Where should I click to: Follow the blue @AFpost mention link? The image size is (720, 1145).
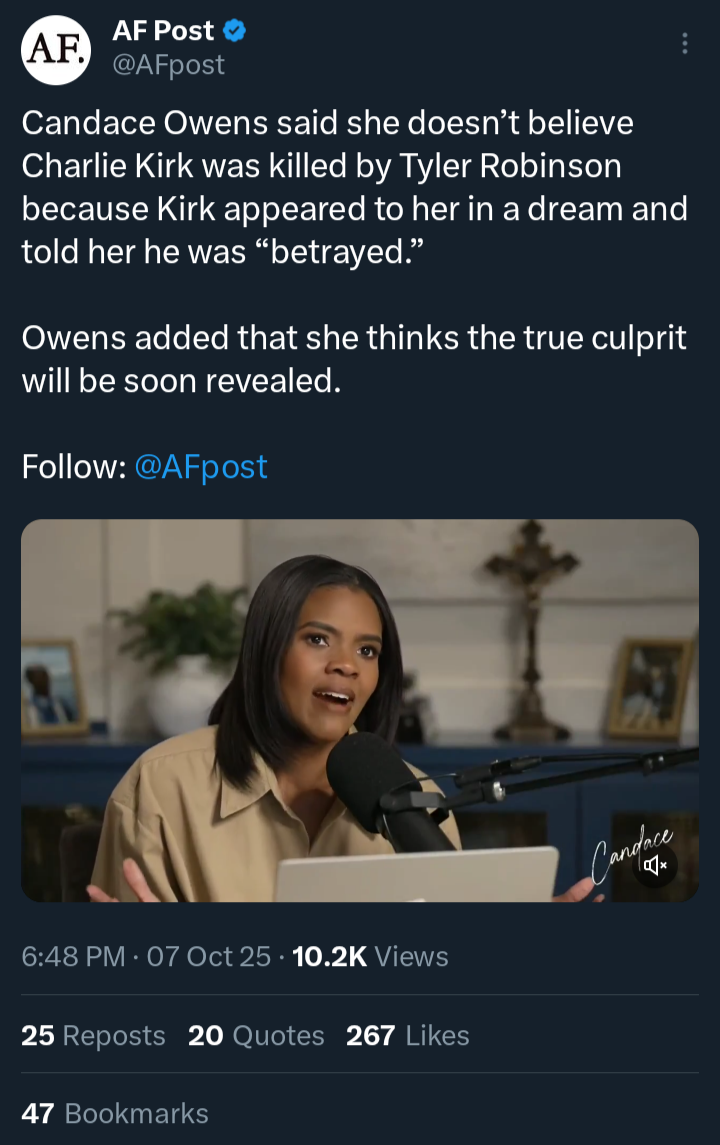pos(201,466)
